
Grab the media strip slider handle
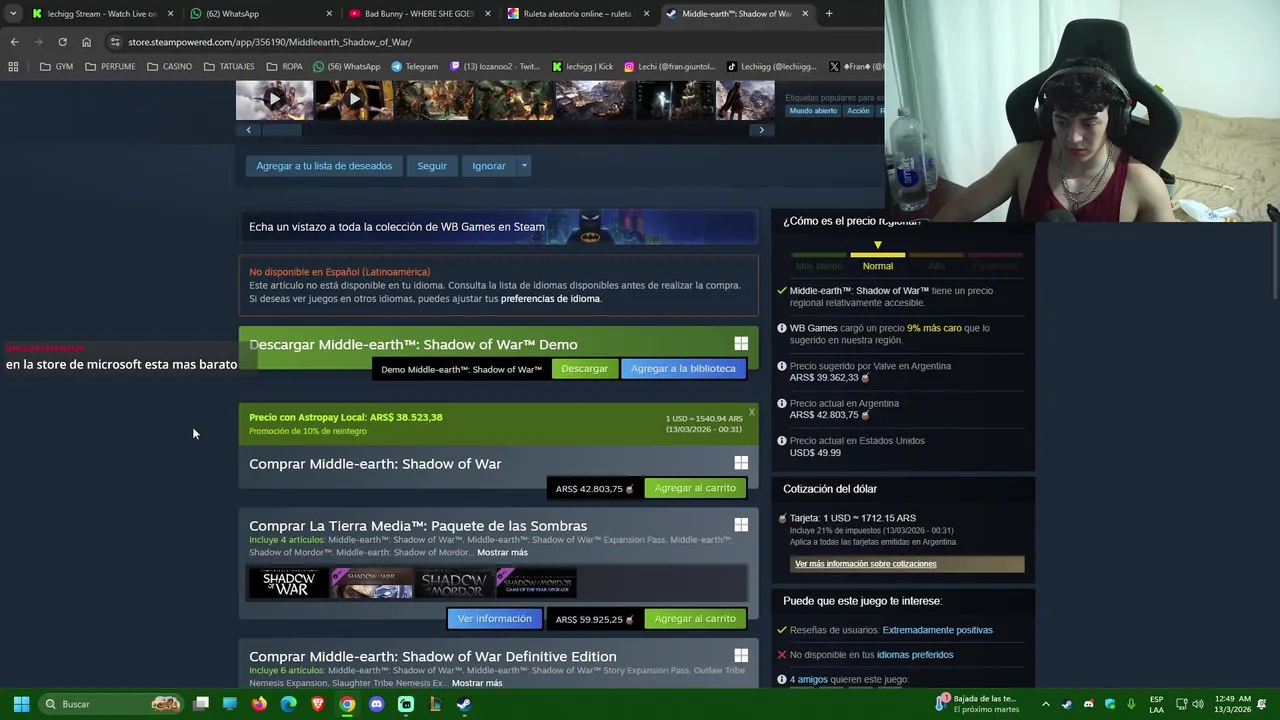[281, 130]
